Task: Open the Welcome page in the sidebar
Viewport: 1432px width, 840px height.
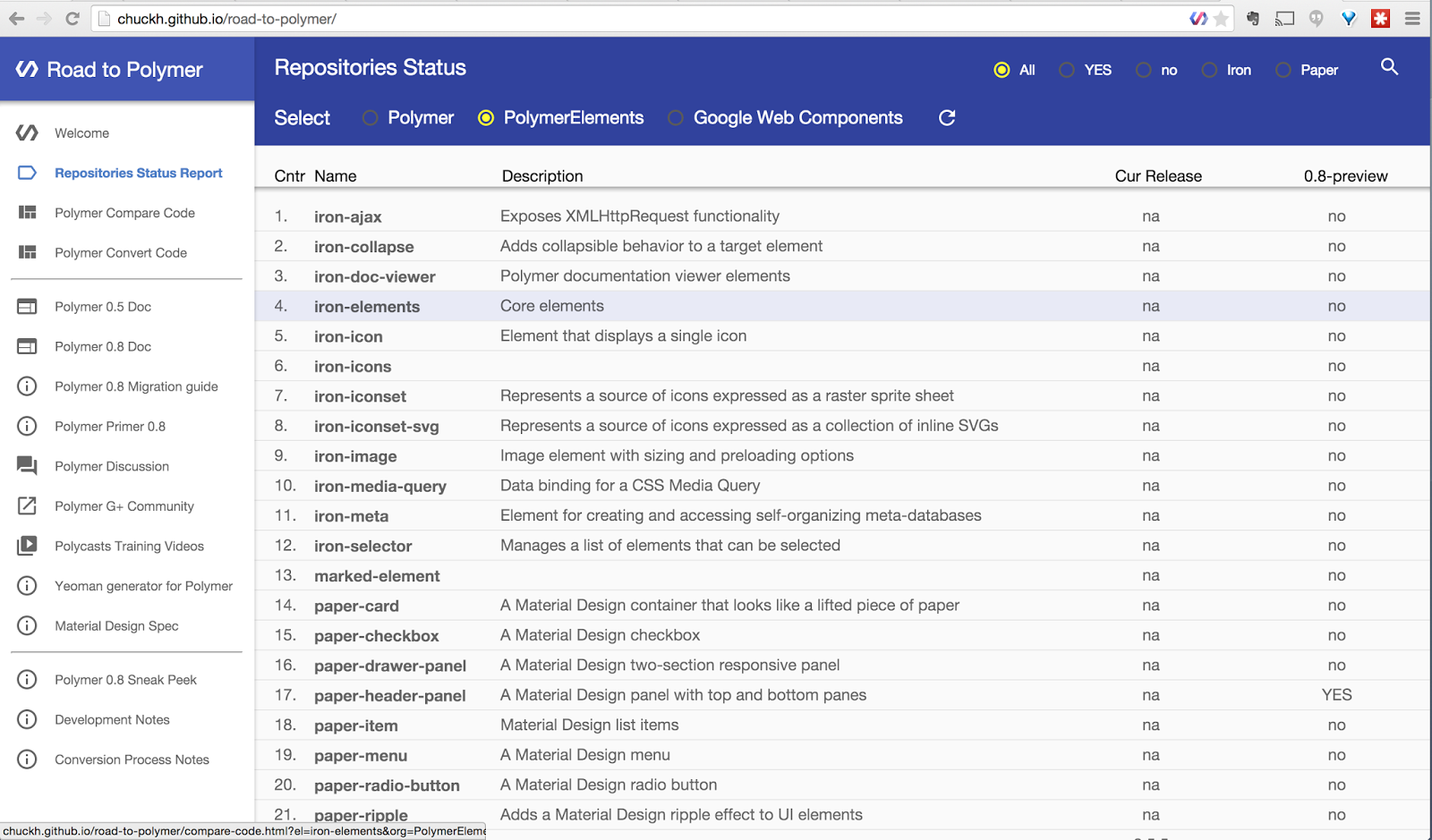Action: [x=81, y=133]
